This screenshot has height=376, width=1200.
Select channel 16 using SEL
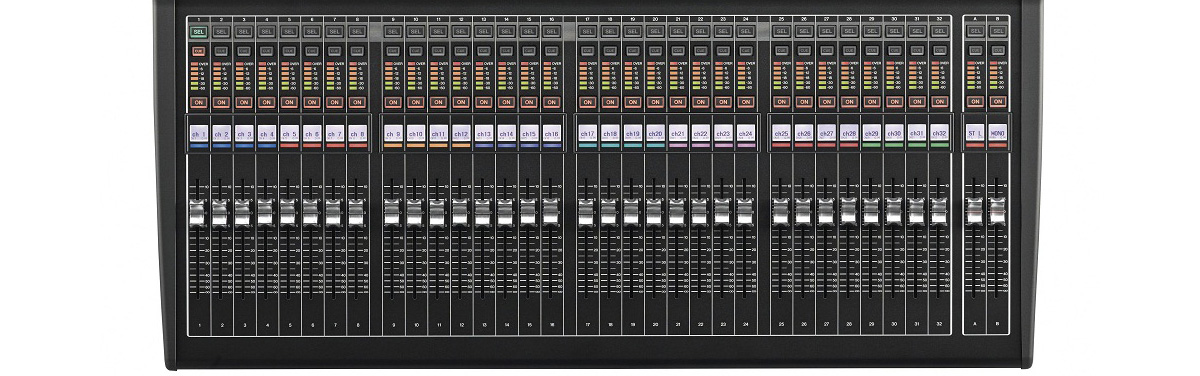pyautogui.click(x=551, y=32)
